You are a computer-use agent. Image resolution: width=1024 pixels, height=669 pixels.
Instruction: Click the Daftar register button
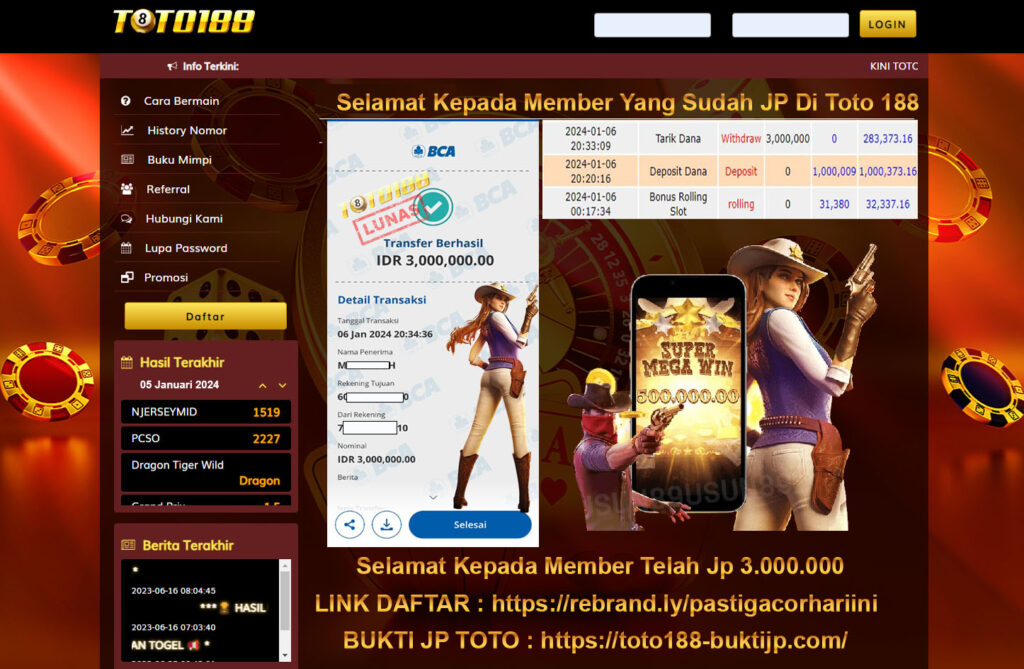tap(205, 316)
